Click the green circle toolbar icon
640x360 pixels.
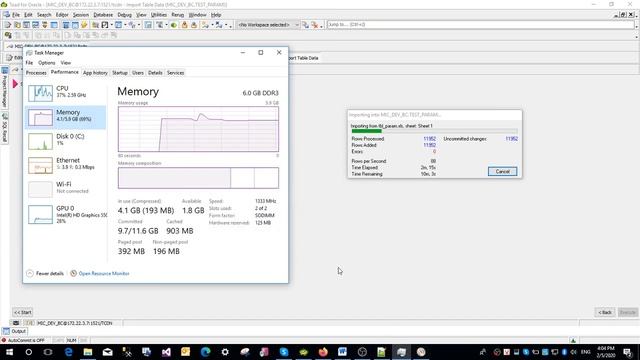[174, 25]
